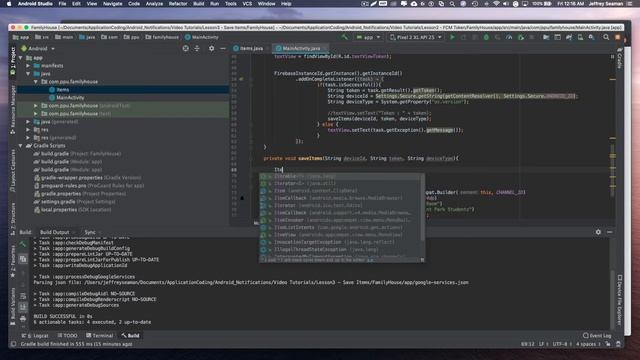Screen dimensions: 640x360
Task: Start debugging with the green bug icon
Action: 486,37
